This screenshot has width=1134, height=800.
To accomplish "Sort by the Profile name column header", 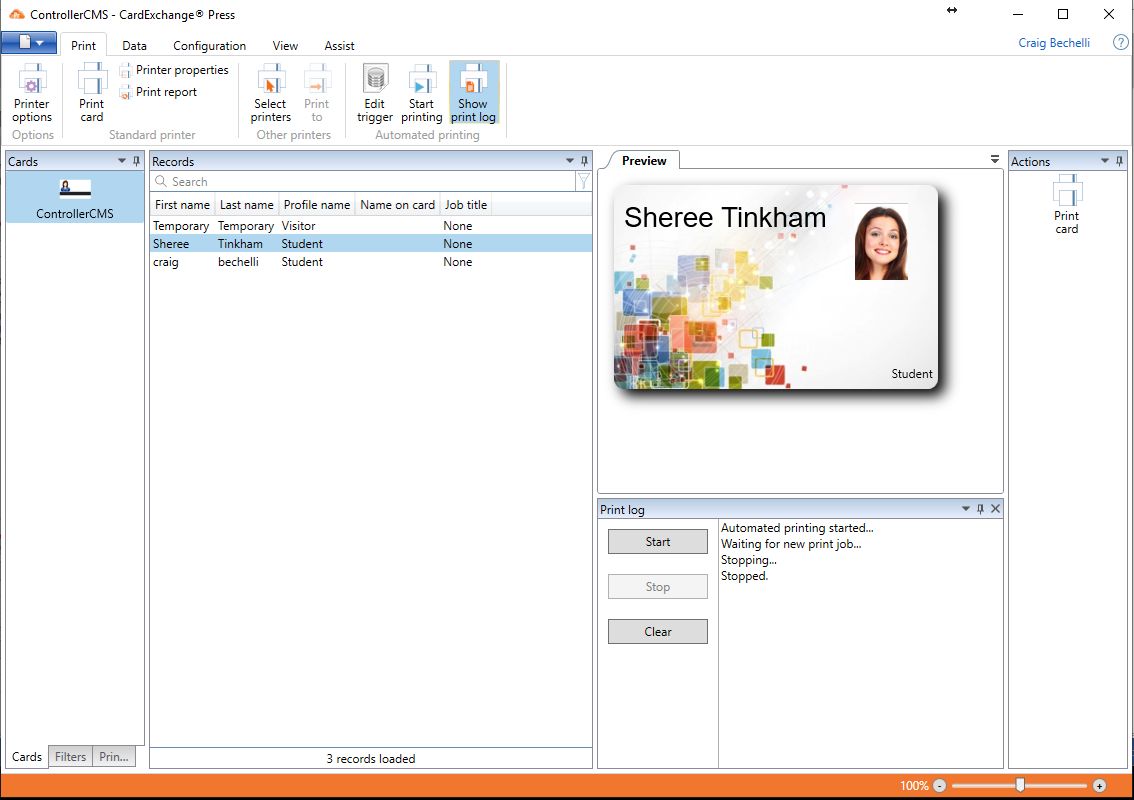I will pos(317,205).
